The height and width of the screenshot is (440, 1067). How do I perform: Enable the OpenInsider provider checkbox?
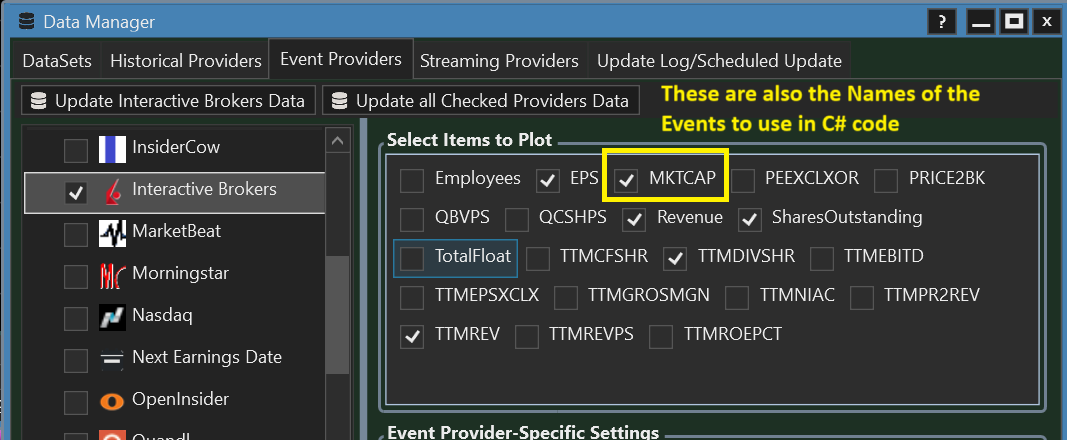(76, 403)
